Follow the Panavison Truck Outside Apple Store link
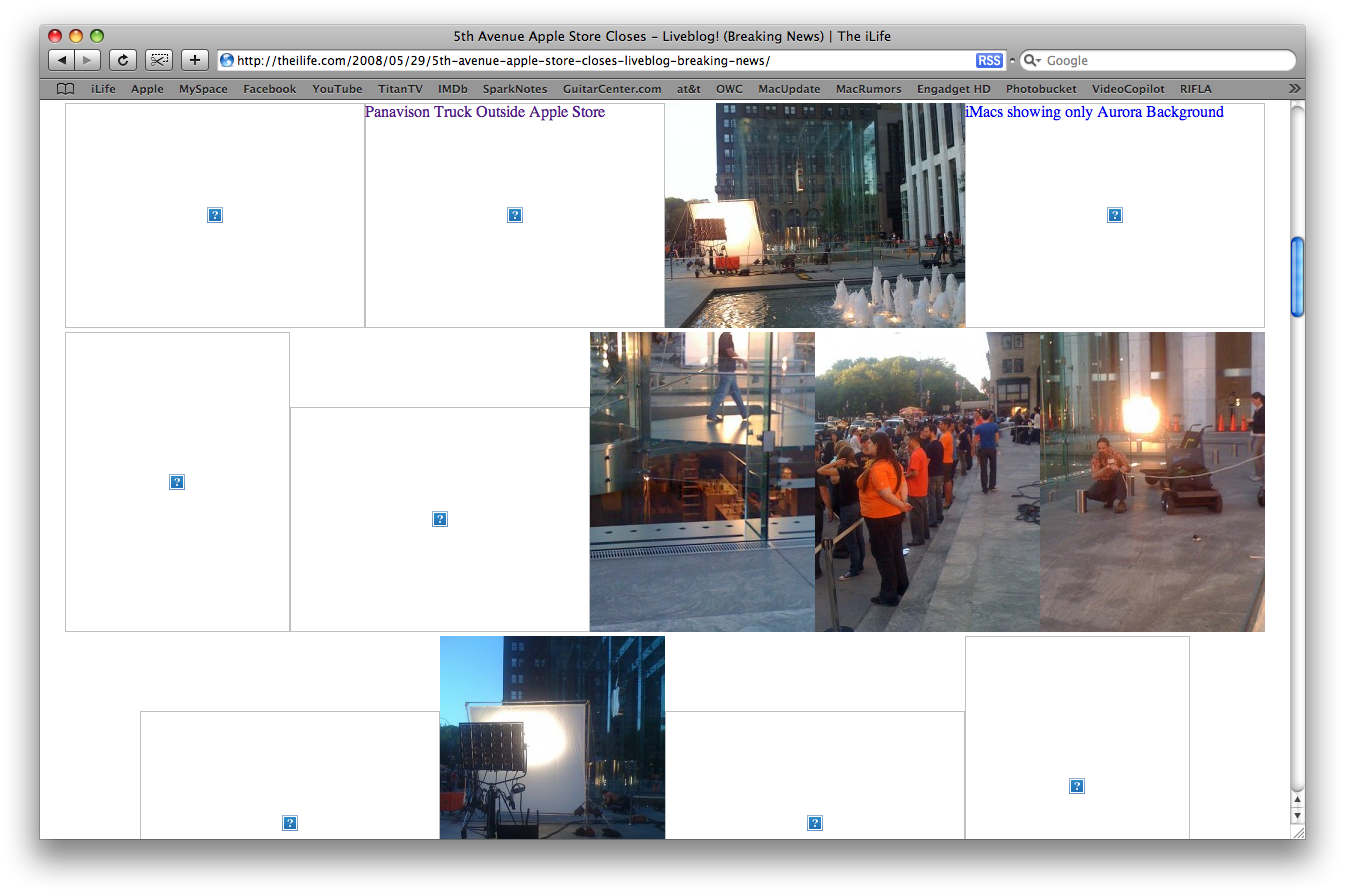The width and height of the screenshot is (1345, 894). pos(485,112)
